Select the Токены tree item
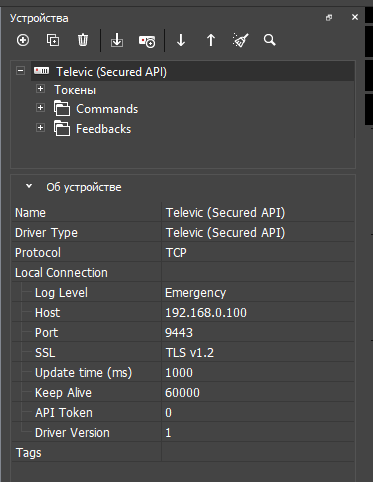Viewport: 373px width, 482px height. (75, 90)
